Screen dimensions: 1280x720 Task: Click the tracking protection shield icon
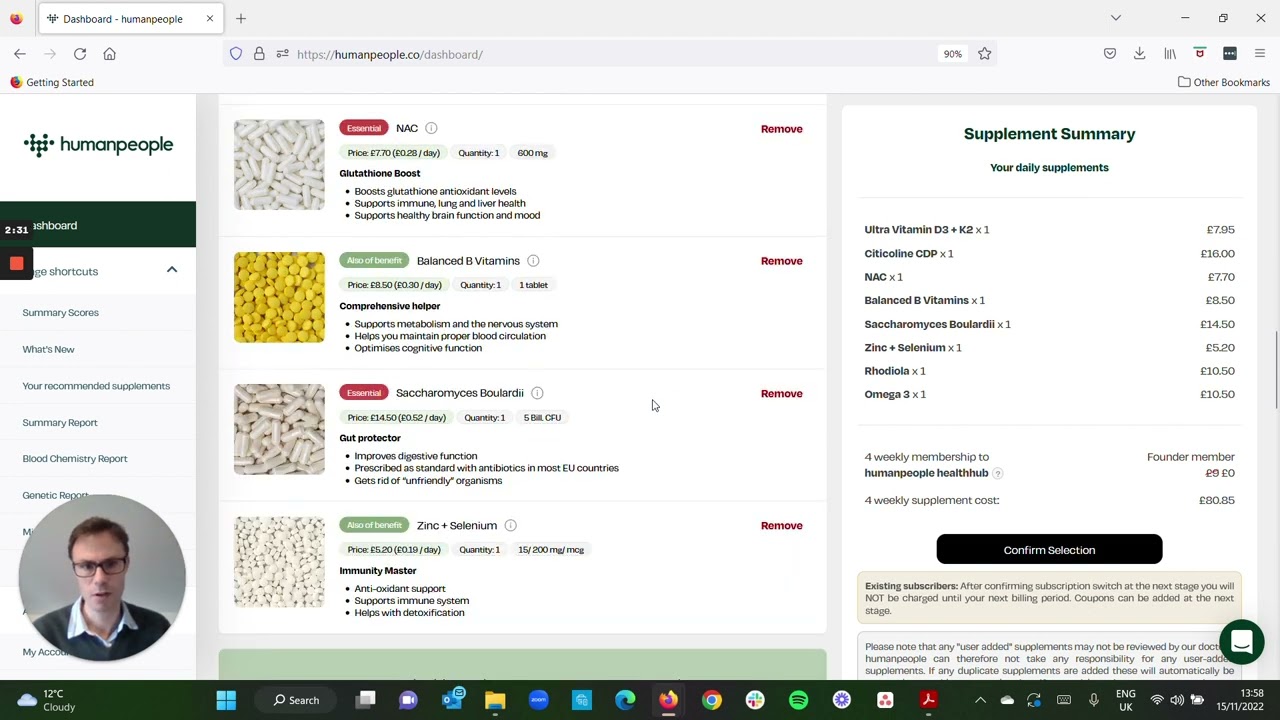coord(236,54)
